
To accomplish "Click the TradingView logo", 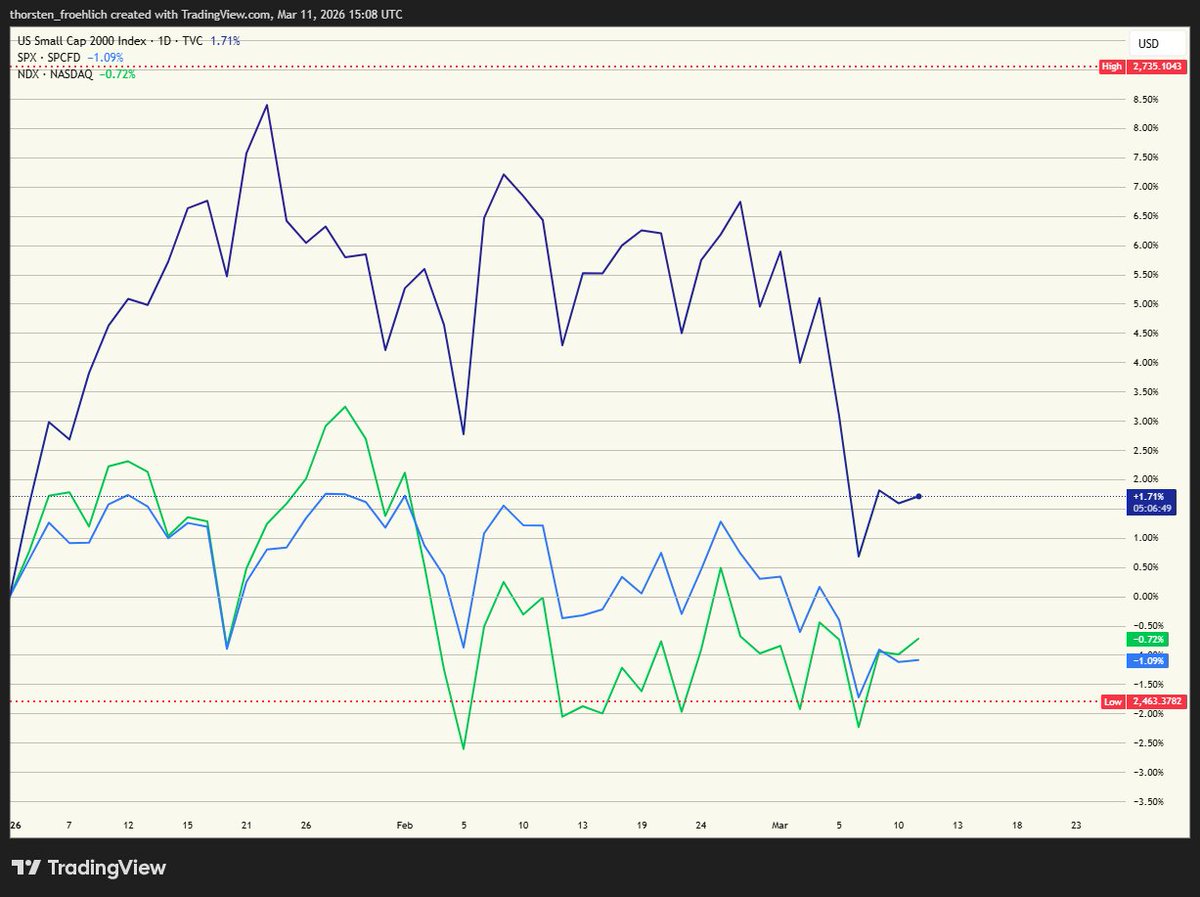I will pos(89,868).
